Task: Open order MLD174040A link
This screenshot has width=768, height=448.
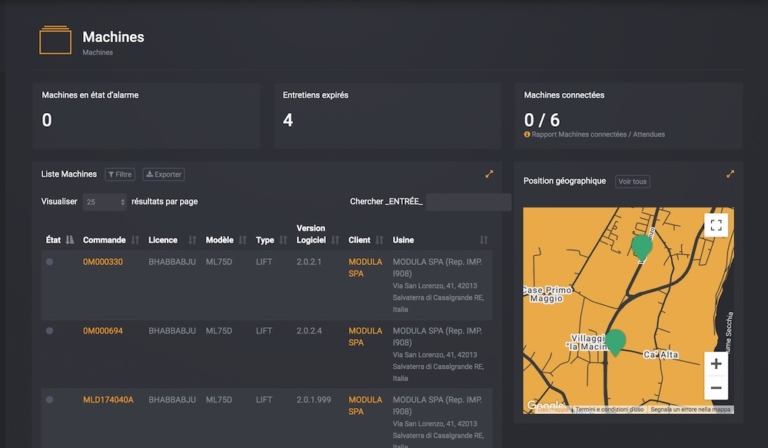Action: coord(108,400)
